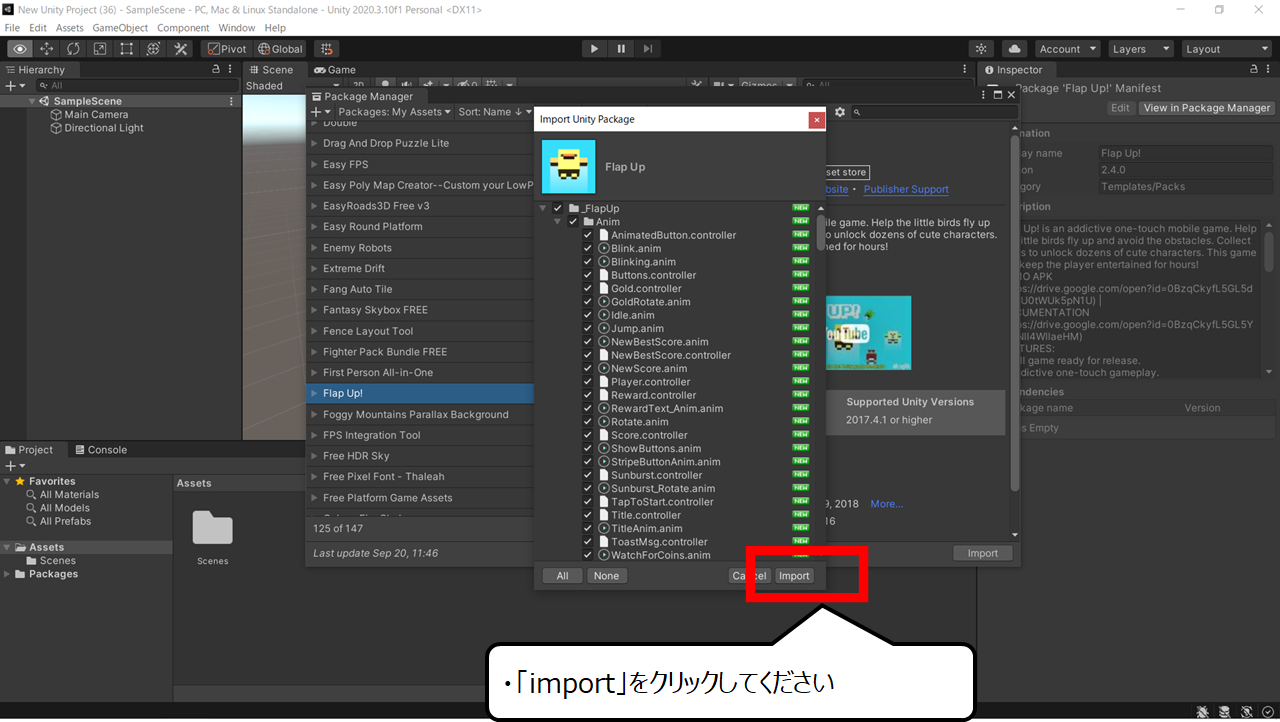Open the File menu
This screenshot has height=722, width=1280.
coord(12,28)
